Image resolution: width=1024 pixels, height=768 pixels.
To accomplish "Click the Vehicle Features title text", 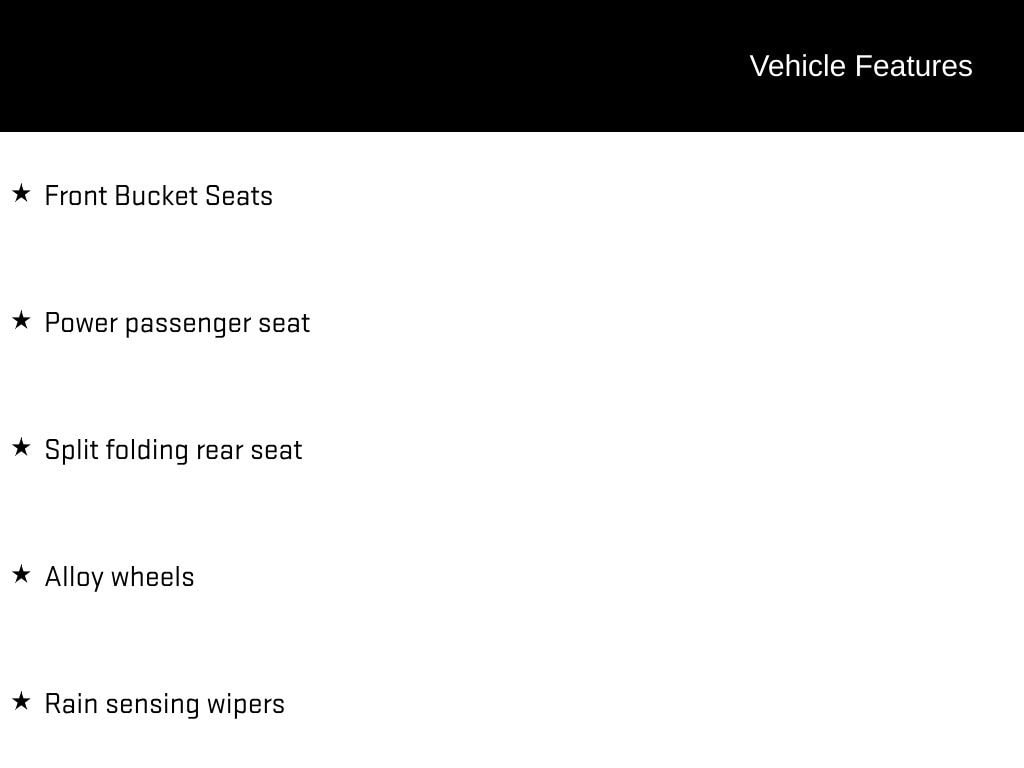I will 860,66.
